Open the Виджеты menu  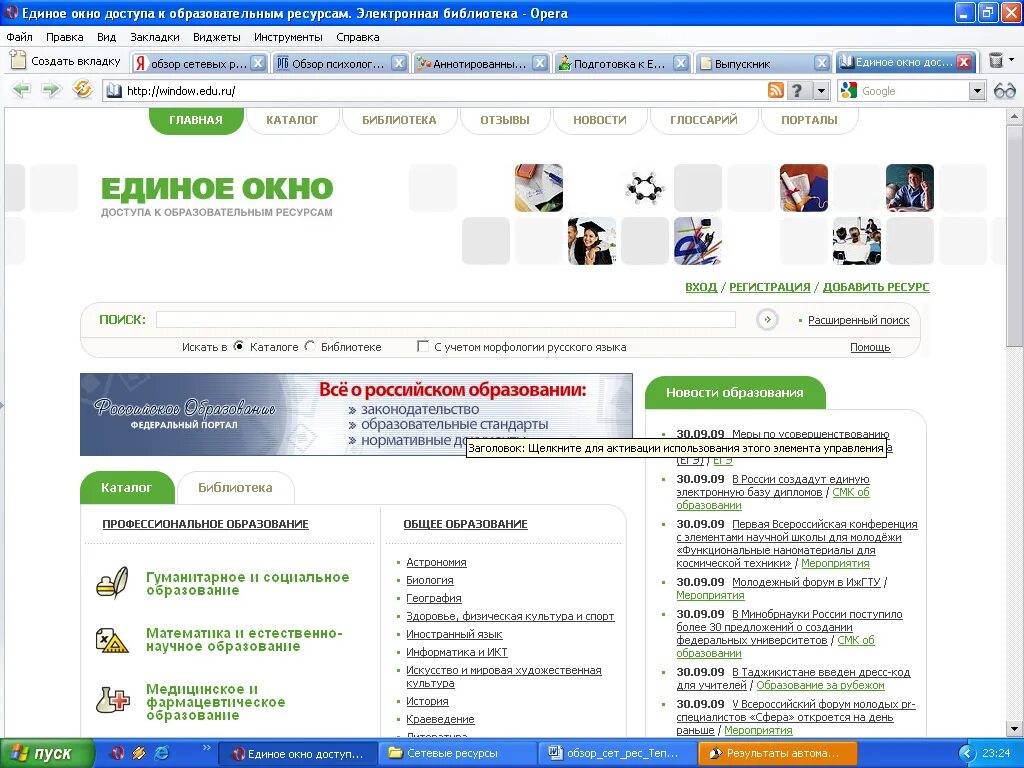(x=217, y=37)
